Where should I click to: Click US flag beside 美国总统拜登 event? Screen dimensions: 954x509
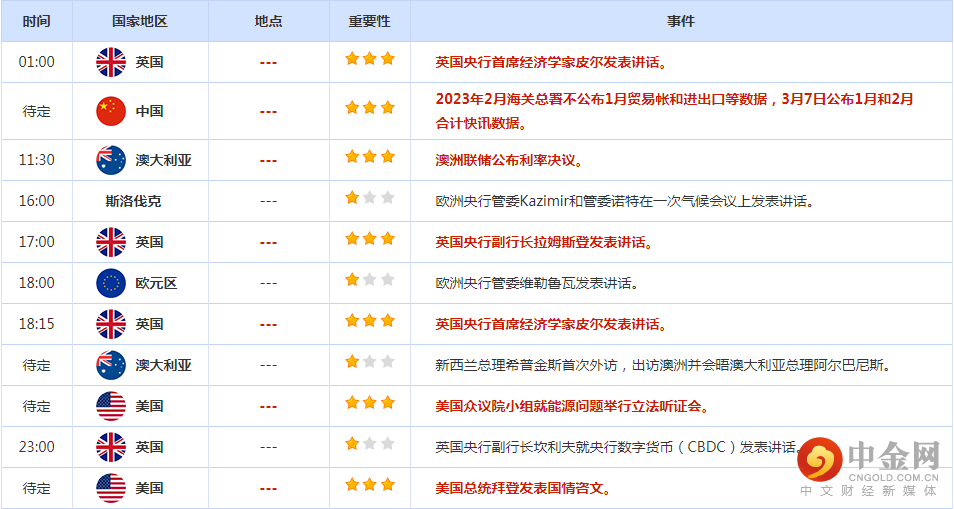[x=111, y=488]
